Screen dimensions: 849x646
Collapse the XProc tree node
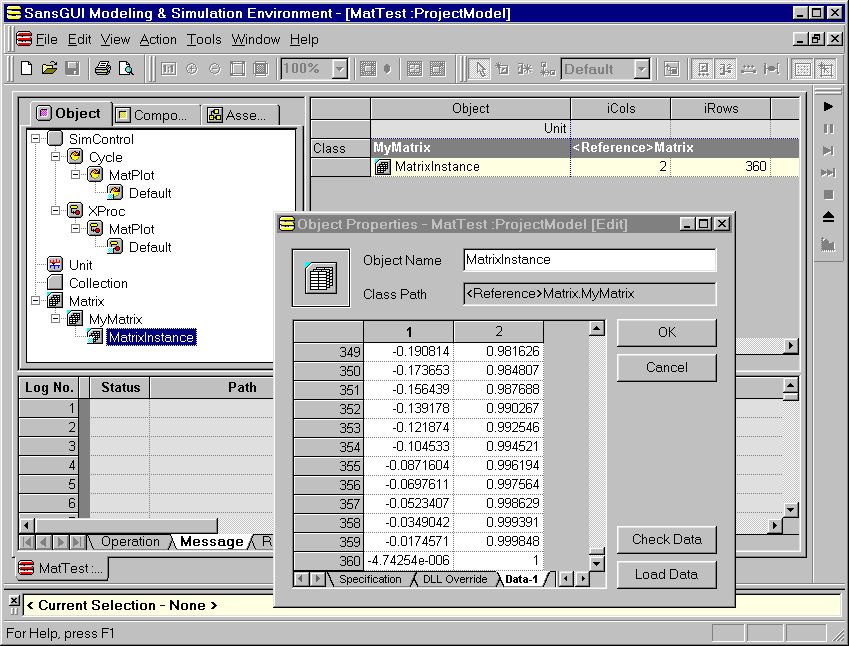point(55,211)
